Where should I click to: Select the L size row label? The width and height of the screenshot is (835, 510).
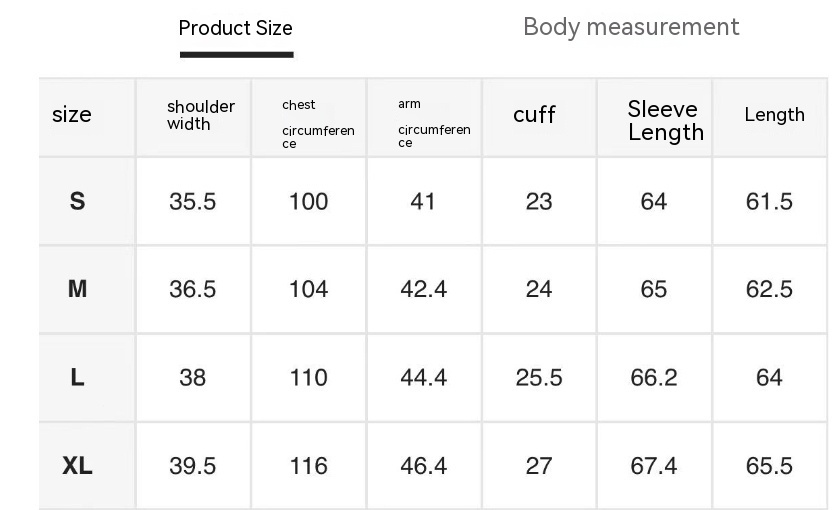(x=77, y=378)
